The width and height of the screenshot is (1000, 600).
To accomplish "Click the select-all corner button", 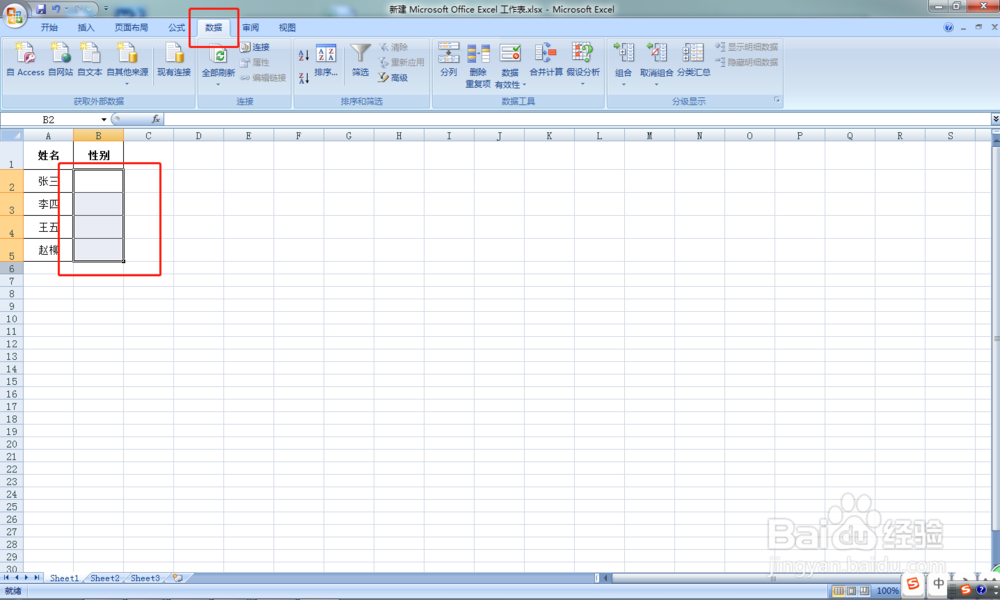I will click(x=11, y=135).
